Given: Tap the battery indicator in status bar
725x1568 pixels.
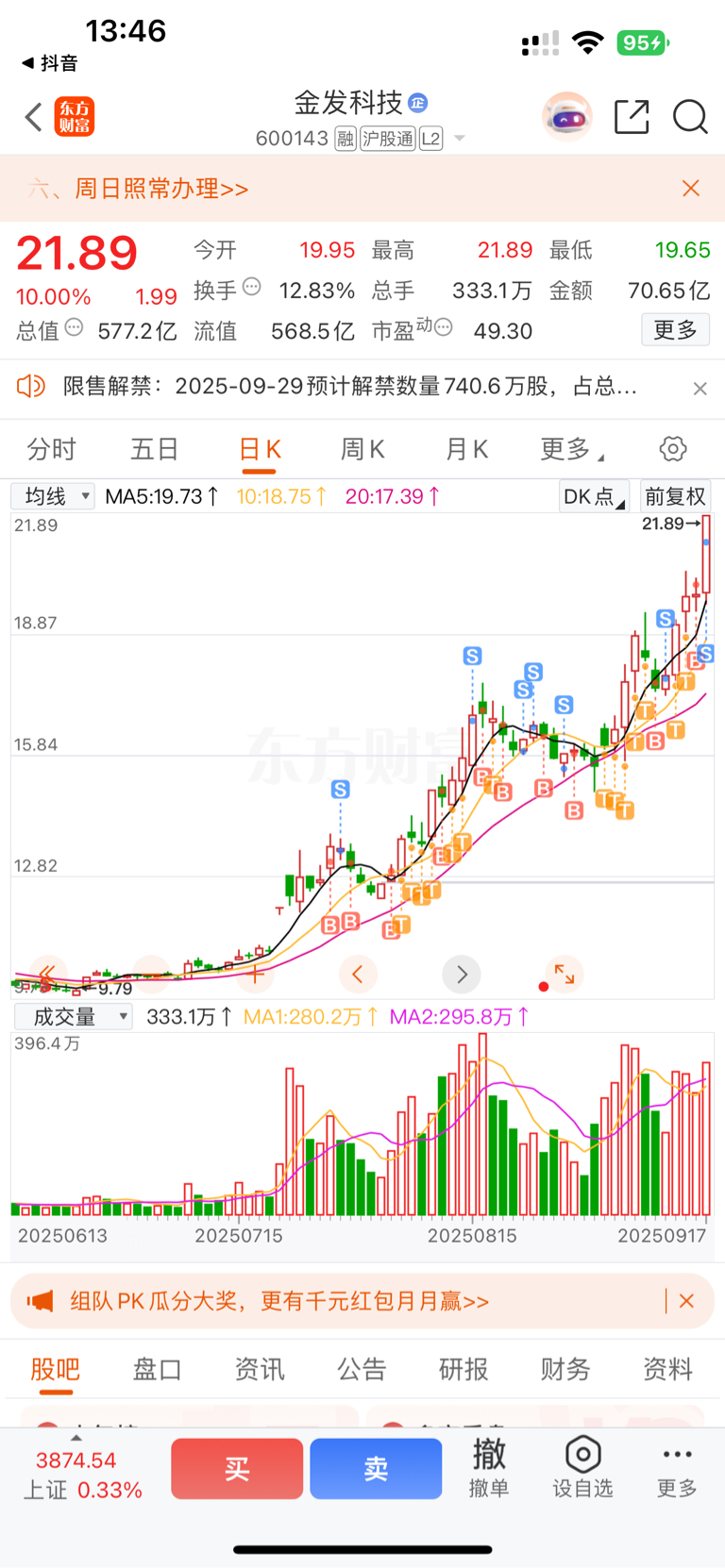Looking at the screenshot, I should point(643,42).
